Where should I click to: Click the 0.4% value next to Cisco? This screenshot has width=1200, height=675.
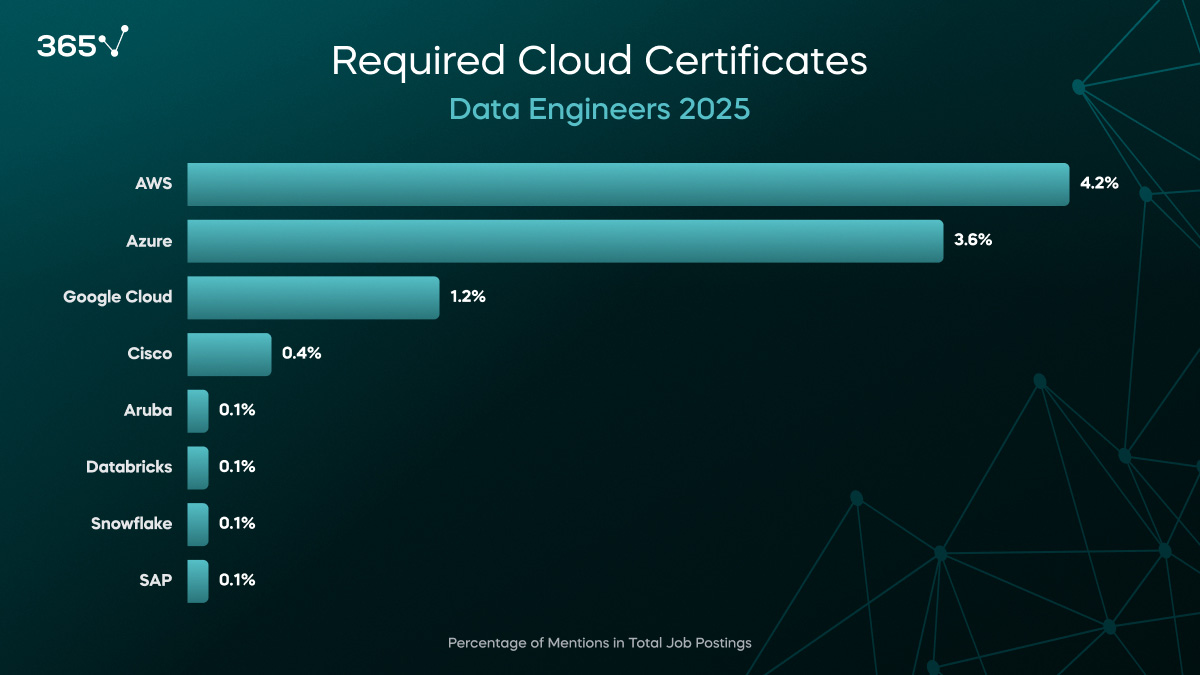tap(301, 354)
